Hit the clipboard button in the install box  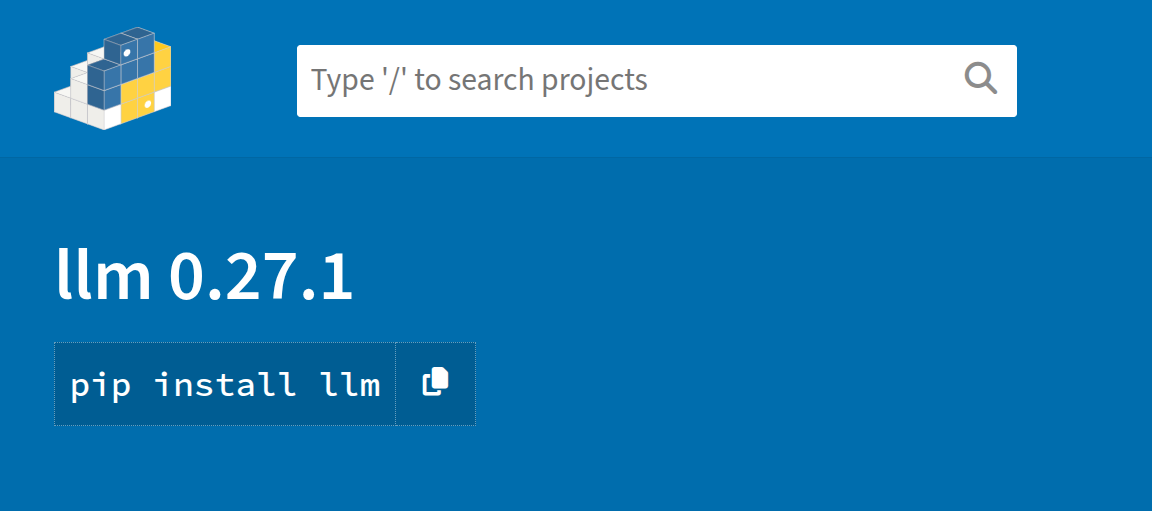435,383
